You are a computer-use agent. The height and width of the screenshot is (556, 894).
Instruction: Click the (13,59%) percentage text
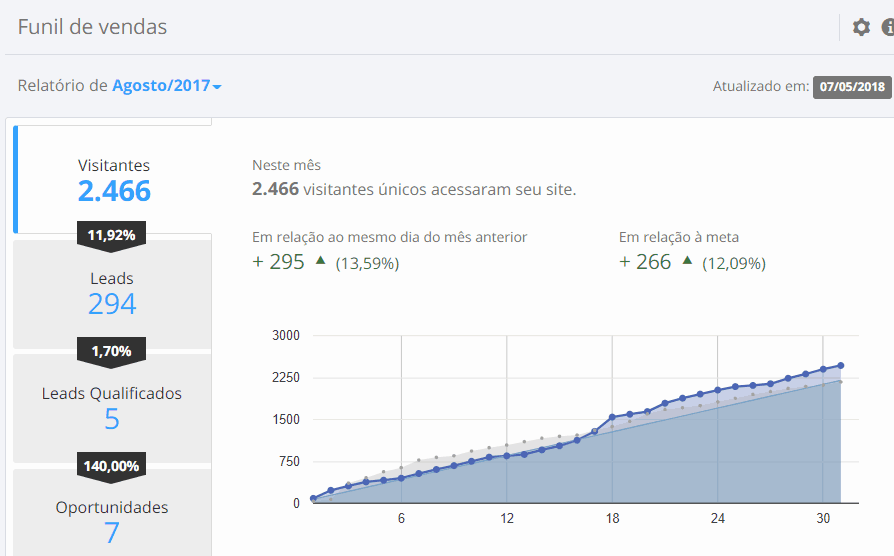tap(367, 263)
